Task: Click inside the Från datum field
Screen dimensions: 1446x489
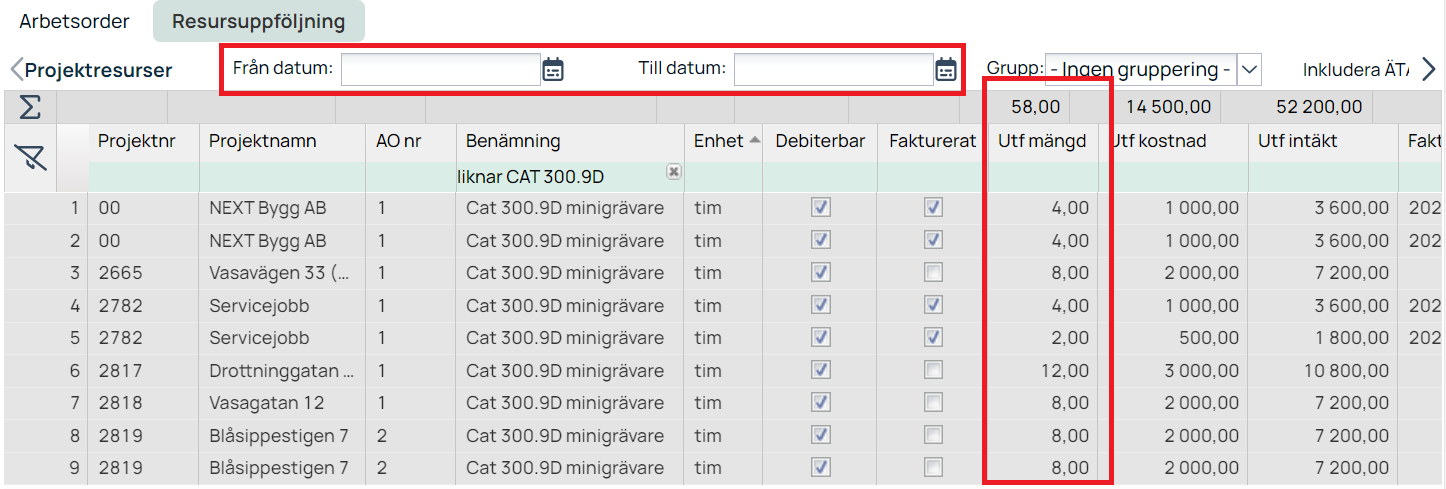Action: pyautogui.click(x=440, y=69)
